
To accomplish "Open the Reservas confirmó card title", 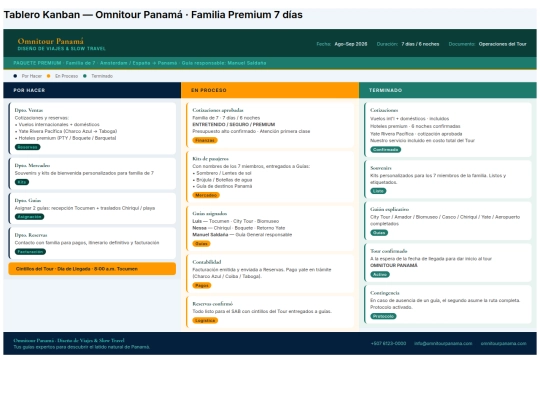I will 212,303.
